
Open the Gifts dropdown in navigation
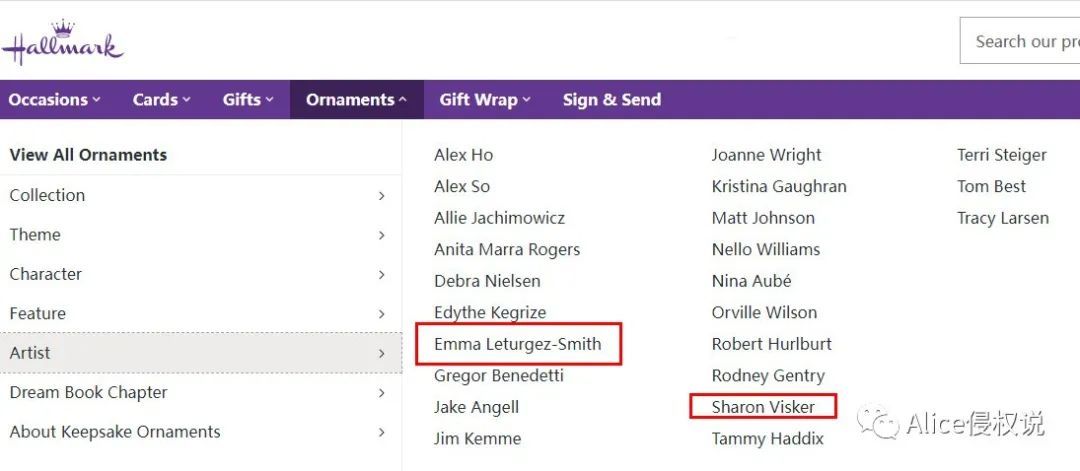click(x=248, y=100)
